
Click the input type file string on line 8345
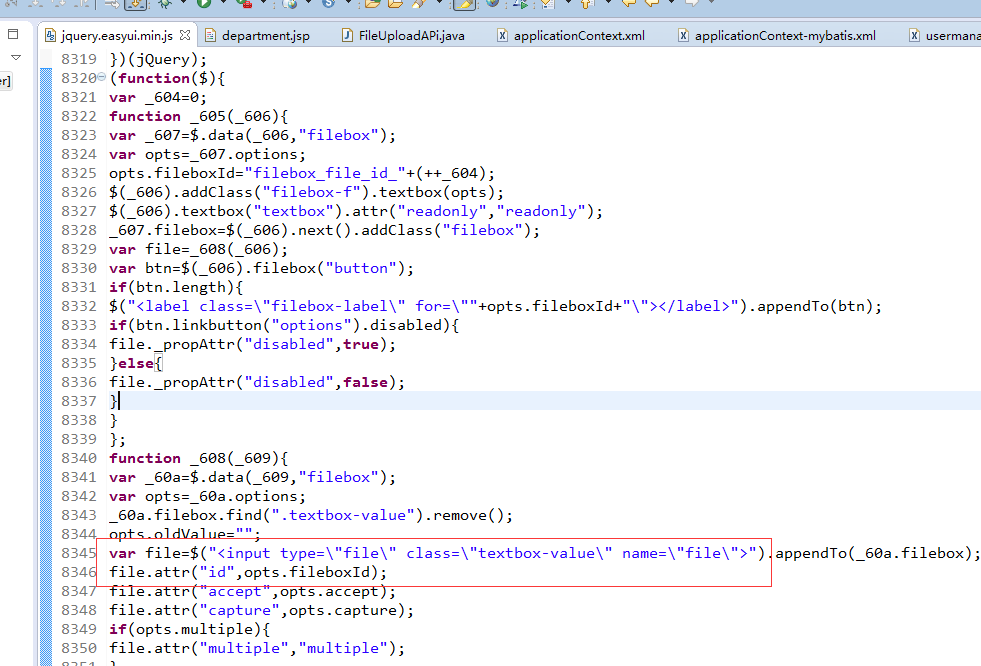tap(482, 553)
